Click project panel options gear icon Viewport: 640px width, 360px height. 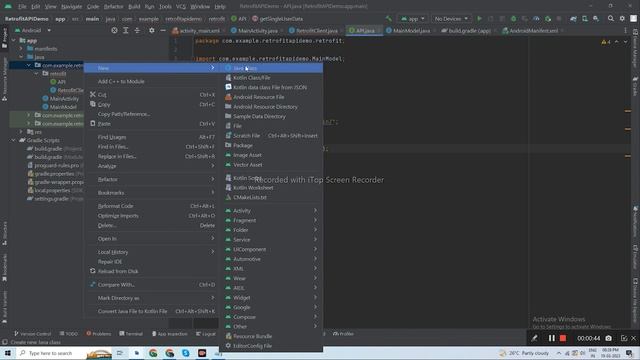(x=151, y=31)
